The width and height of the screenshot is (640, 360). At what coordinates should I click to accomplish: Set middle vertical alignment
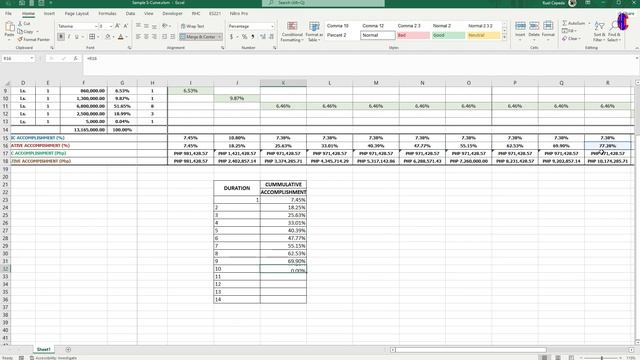tap(146, 26)
